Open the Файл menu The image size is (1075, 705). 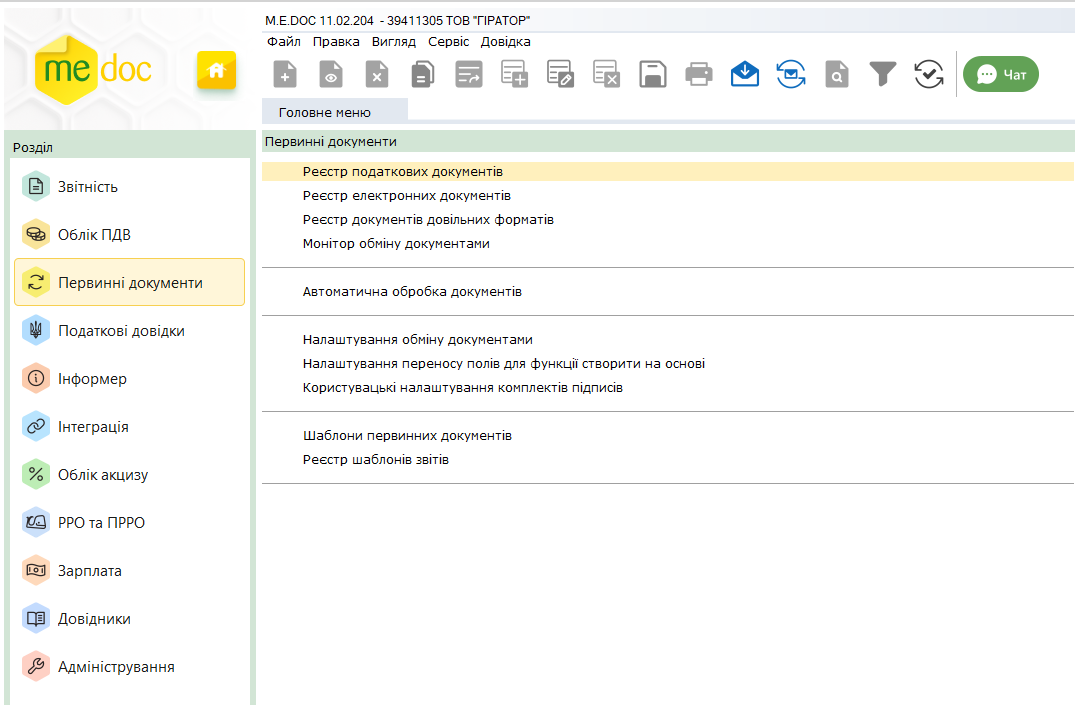[x=284, y=41]
